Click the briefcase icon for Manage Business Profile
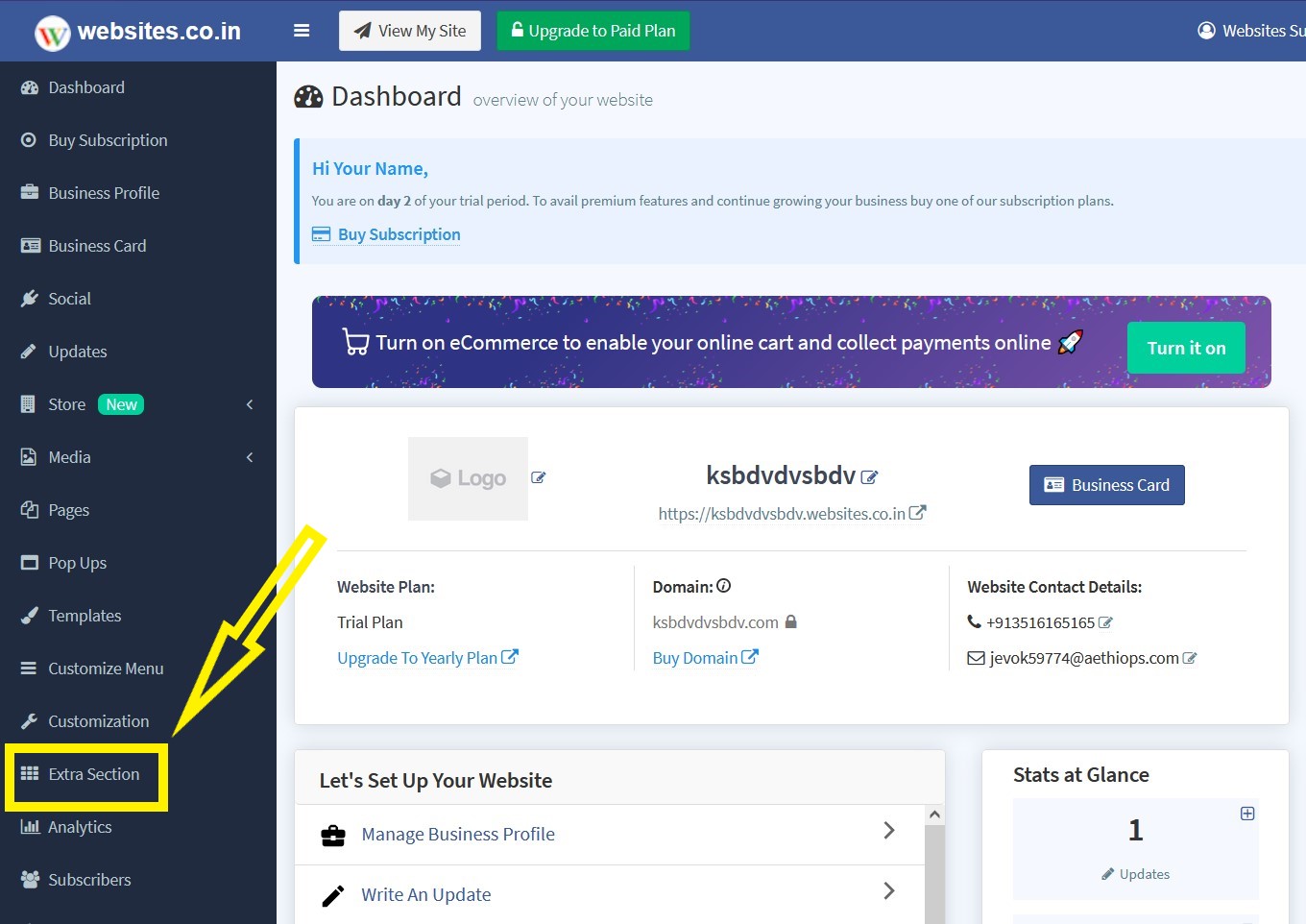 [333, 836]
